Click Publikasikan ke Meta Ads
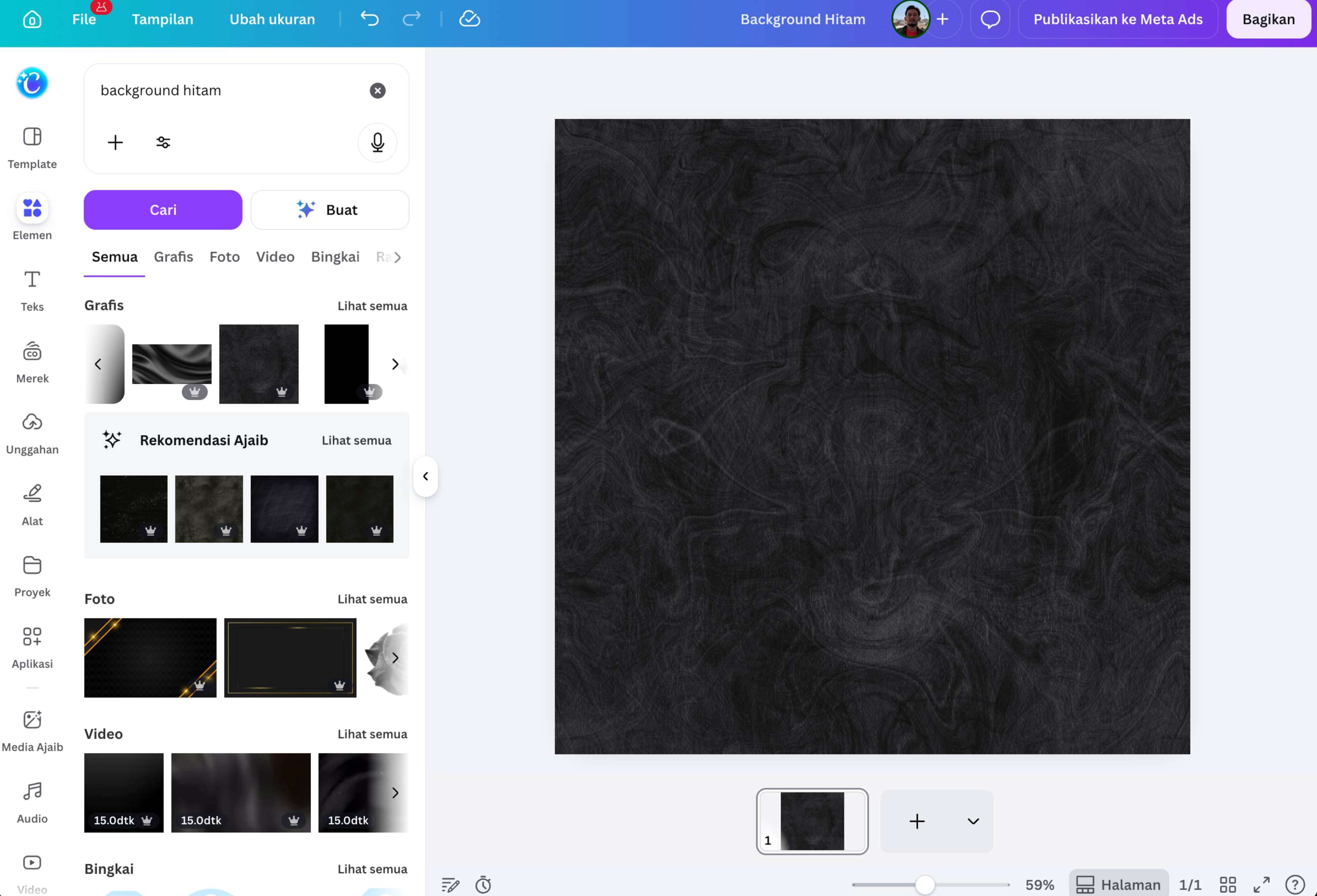The height and width of the screenshot is (896, 1317). [x=1118, y=19]
